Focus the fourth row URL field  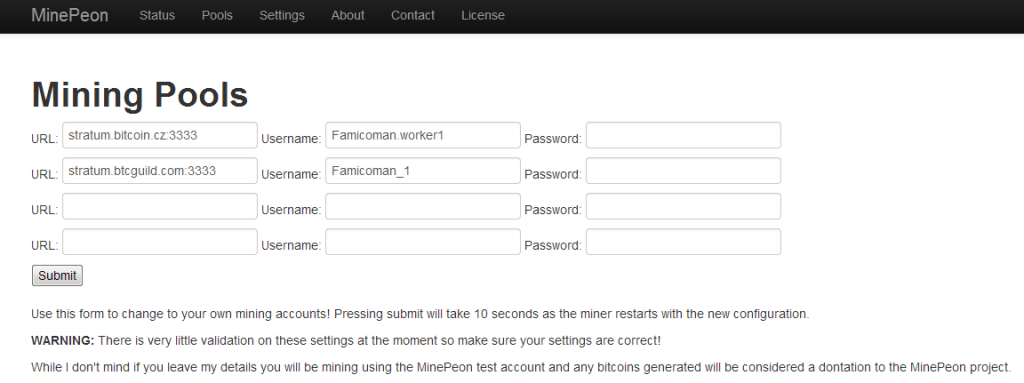tap(160, 242)
